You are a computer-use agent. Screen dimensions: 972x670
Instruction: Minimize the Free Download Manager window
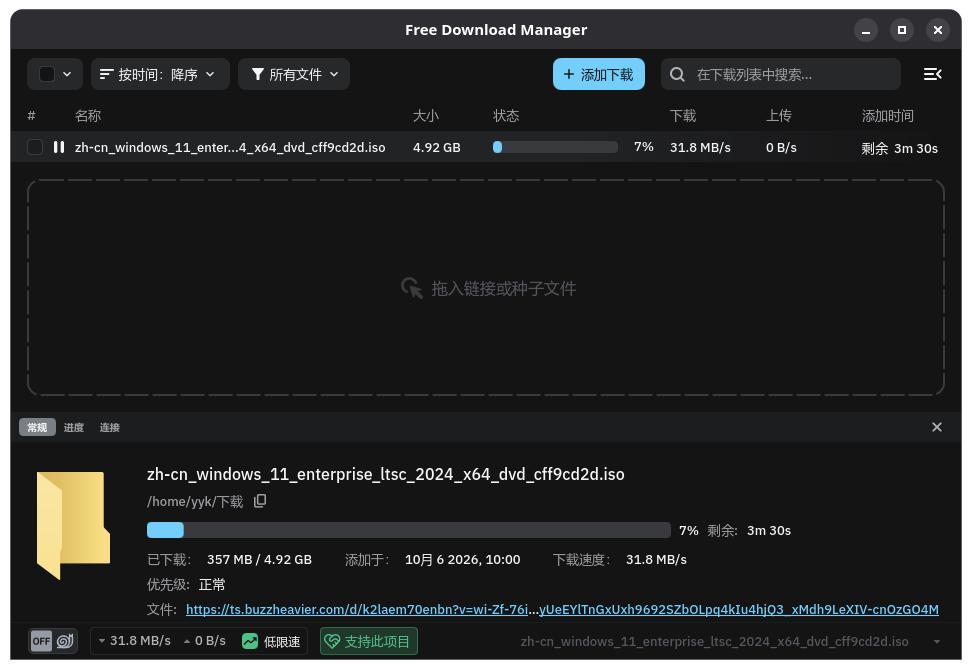(x=865, y=30)
